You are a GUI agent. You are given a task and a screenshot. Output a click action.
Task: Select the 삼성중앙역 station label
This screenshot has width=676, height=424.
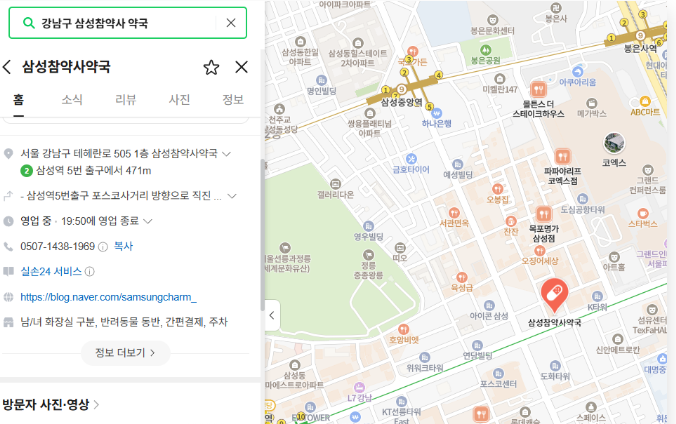pyautogui.click(x=401, y=103)
